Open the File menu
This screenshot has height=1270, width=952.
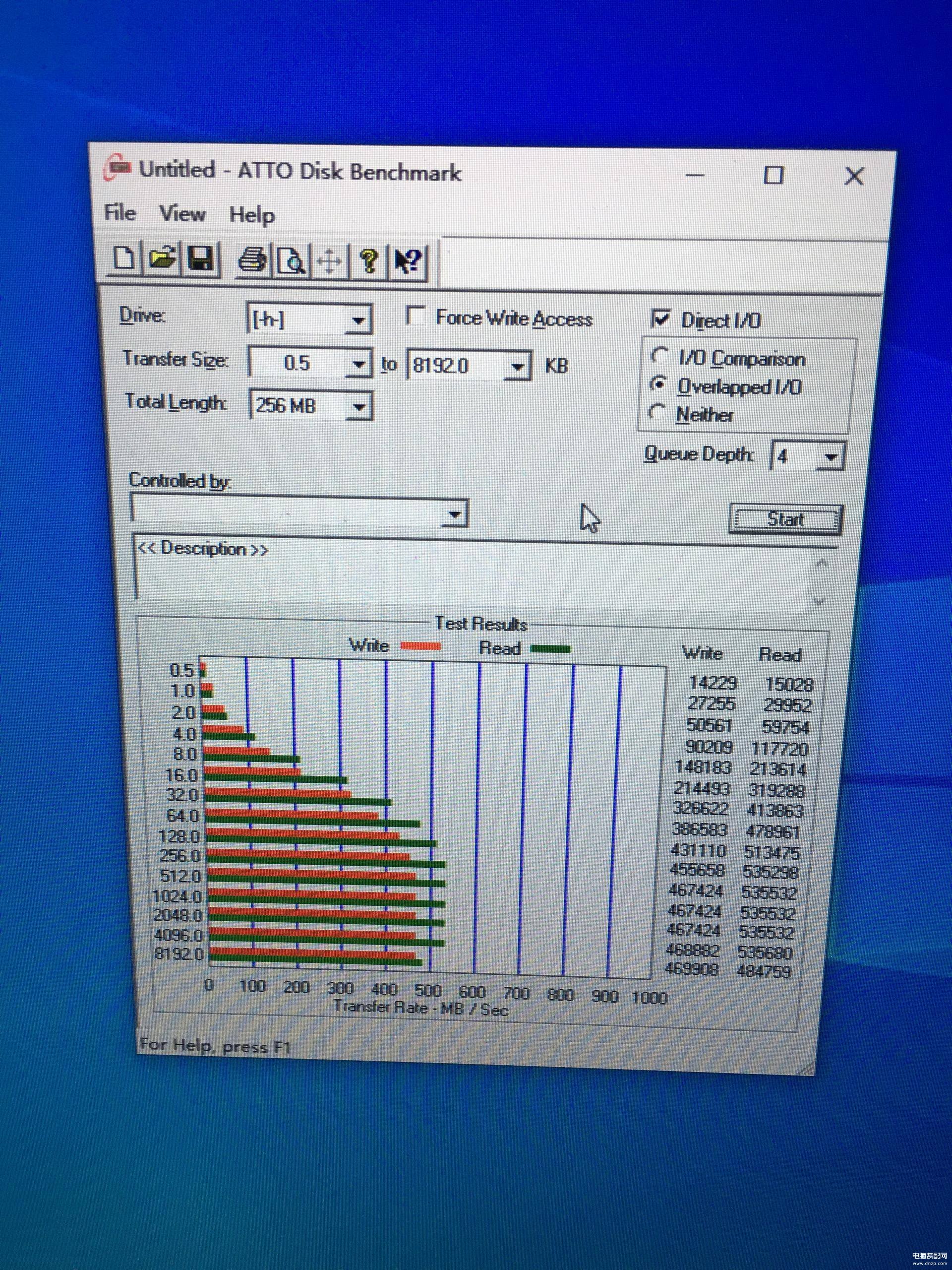[x=120, y=212]
